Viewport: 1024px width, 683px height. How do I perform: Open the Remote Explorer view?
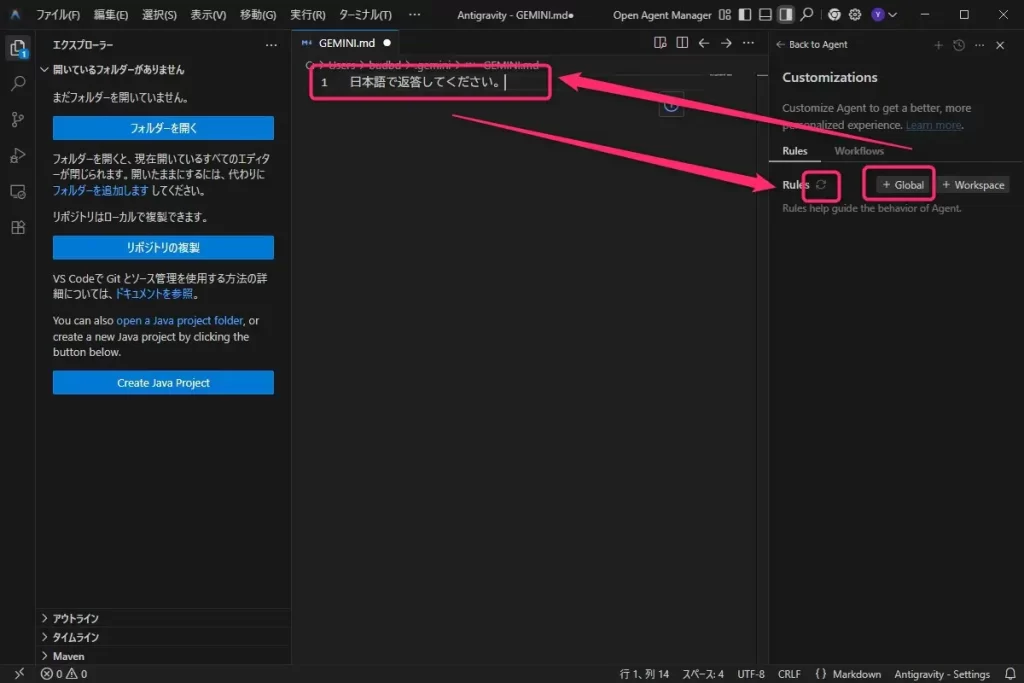click(x=18, y=191)
